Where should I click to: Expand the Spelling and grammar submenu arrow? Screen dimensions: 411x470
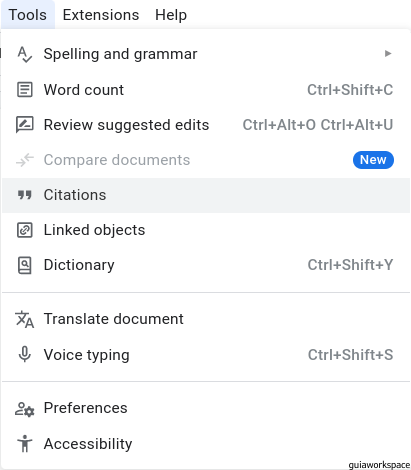[x=388, y=54]
